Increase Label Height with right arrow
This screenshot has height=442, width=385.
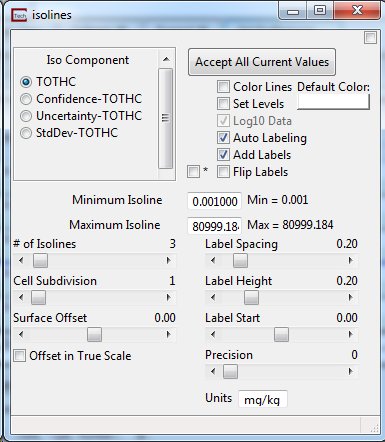(x=350, y=297)
